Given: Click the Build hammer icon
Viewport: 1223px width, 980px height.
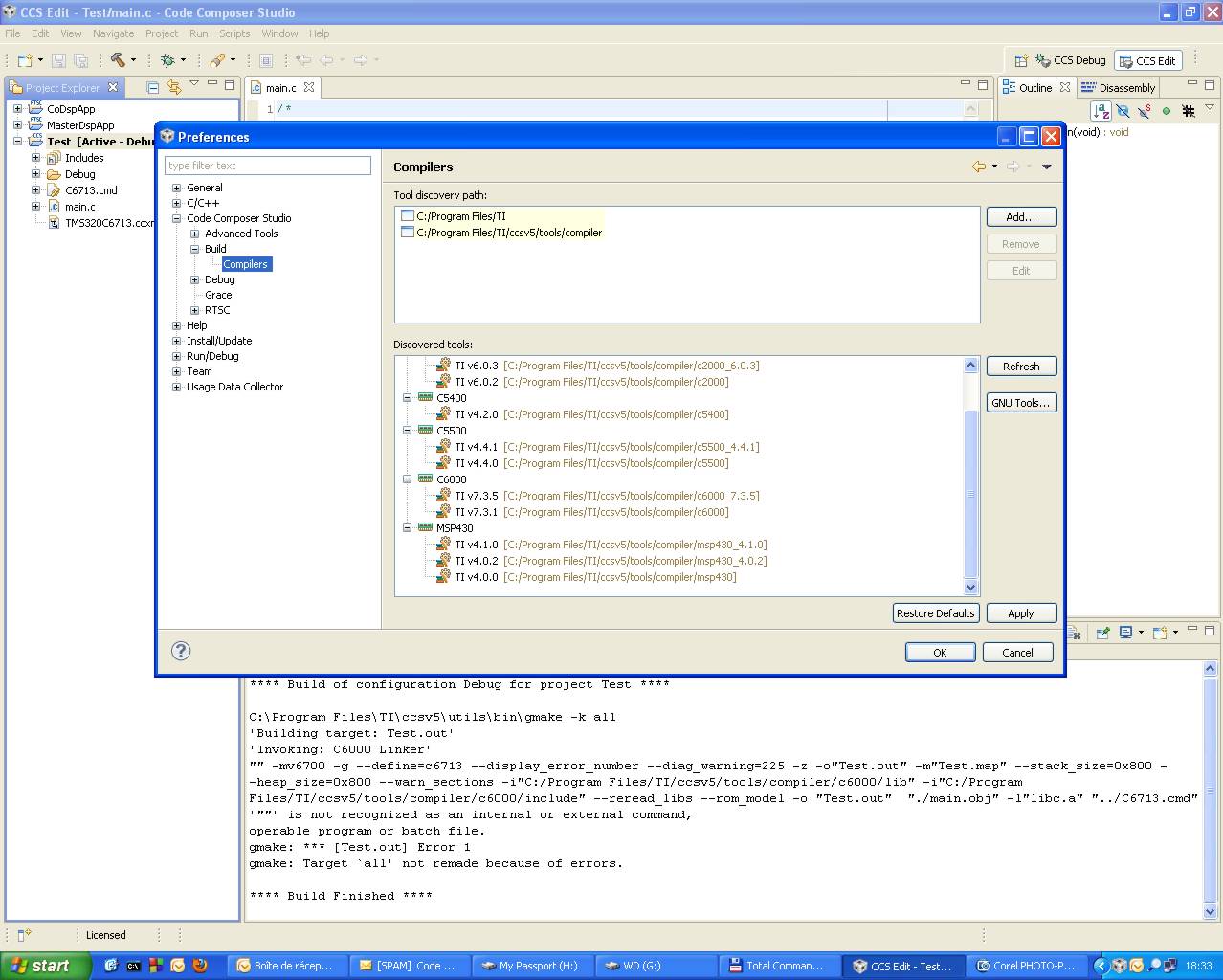Looking at the screenshot, I should tap(118, 60).
